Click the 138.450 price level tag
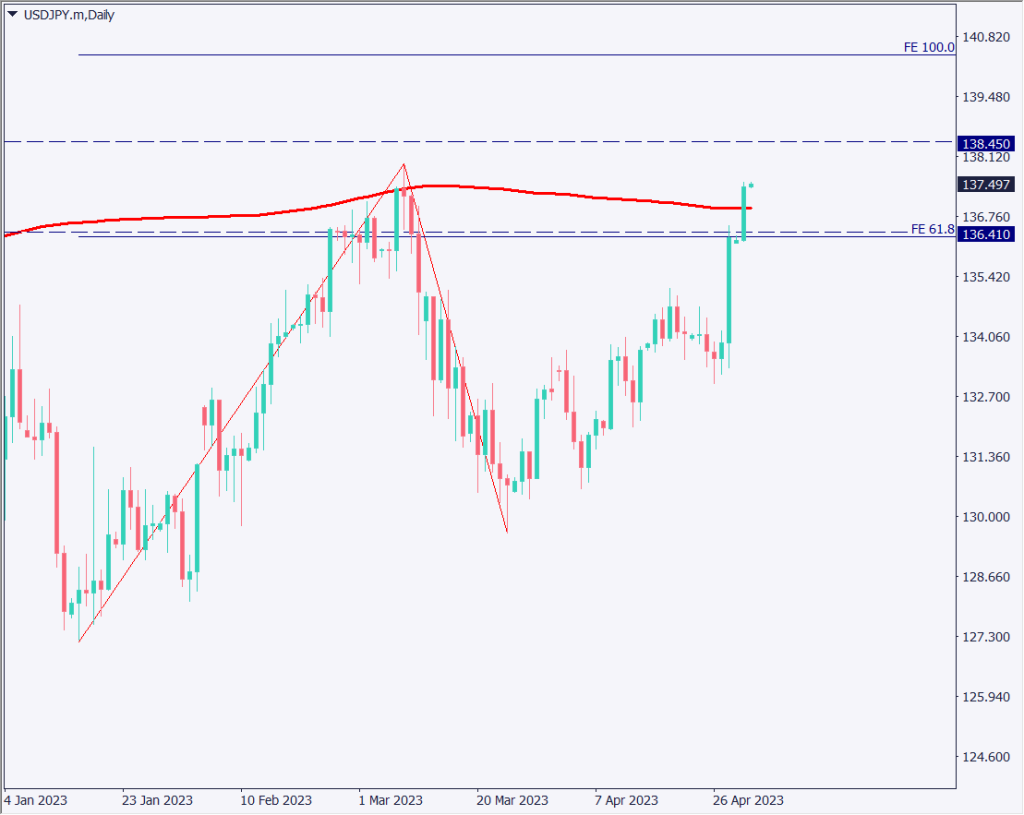 [987, 143]
